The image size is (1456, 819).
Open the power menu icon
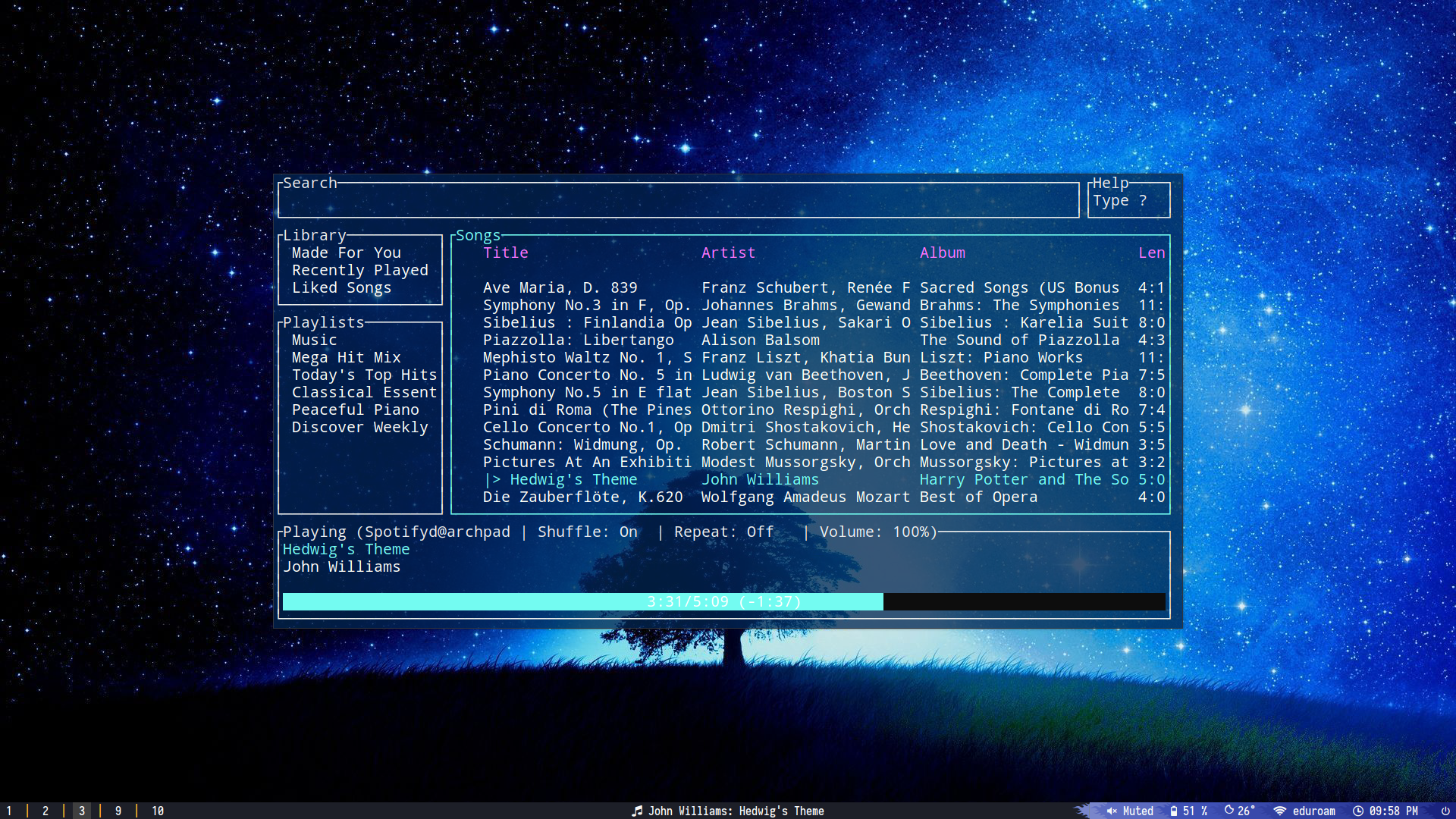(x=1445, y=811)
